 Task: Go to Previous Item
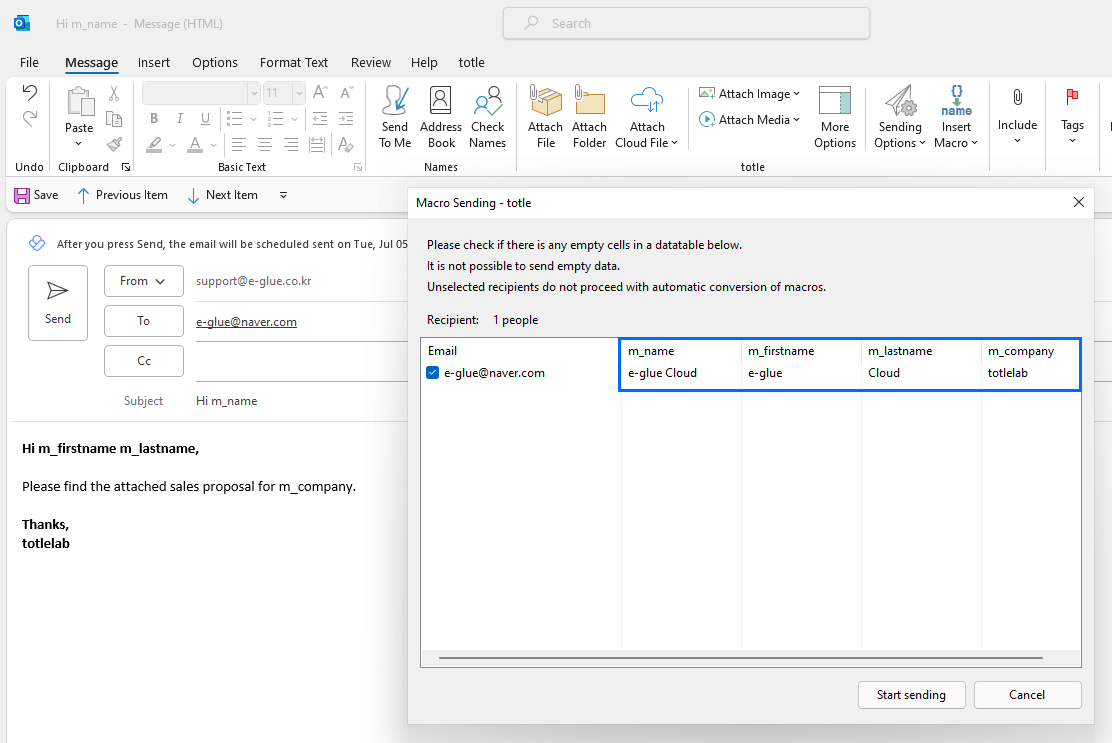(x=122, y=195)
